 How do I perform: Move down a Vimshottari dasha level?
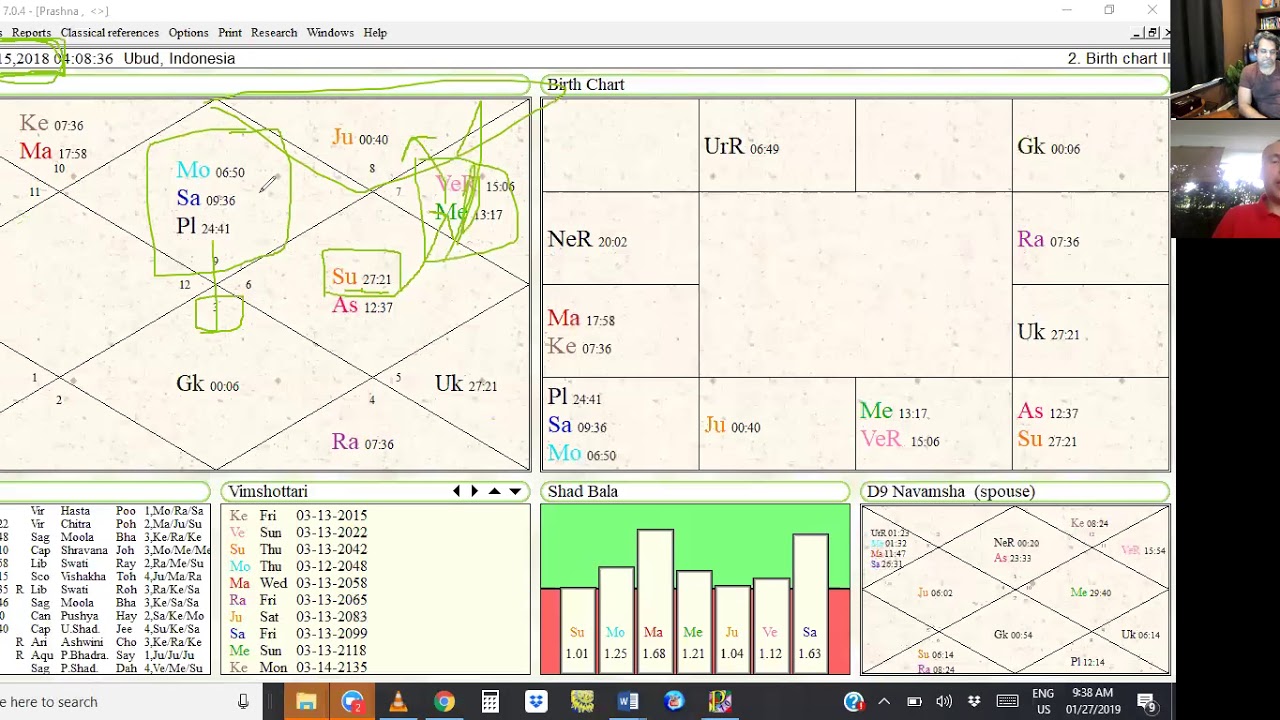click(515, 491)
